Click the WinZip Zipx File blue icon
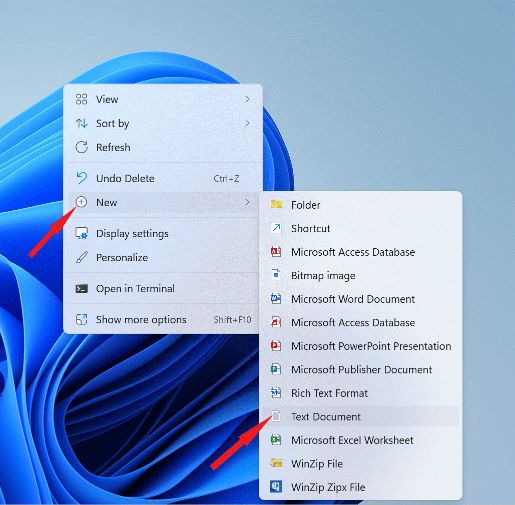 coord(276,487)
